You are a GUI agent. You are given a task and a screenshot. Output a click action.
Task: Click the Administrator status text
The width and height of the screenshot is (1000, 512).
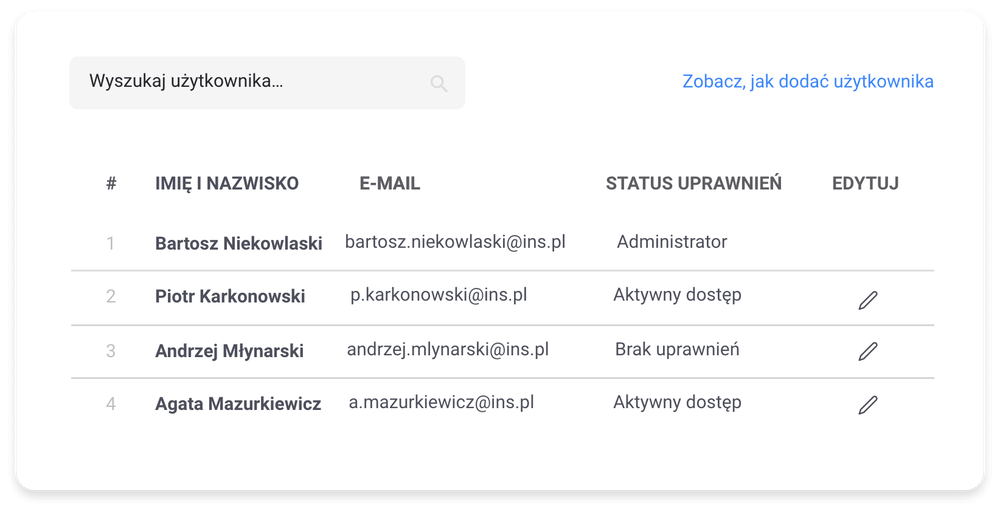point(672,242)
